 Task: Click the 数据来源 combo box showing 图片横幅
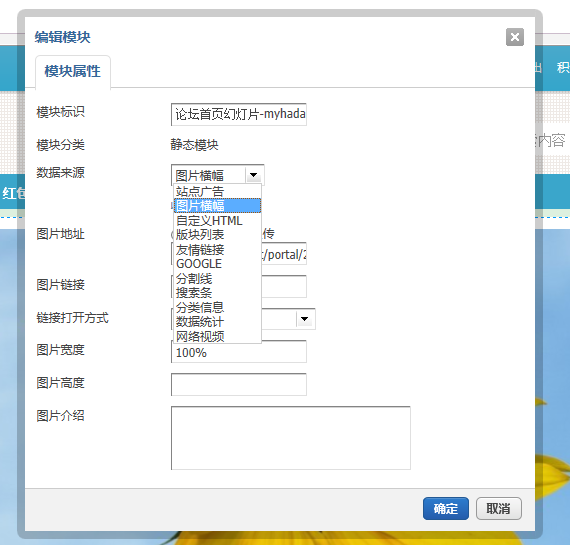(217, 175)
